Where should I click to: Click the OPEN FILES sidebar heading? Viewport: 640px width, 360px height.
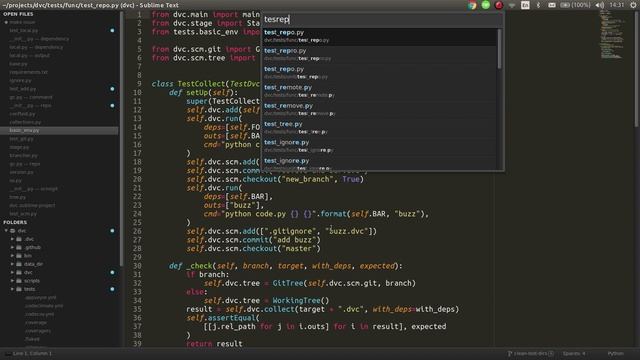[18, 14]
